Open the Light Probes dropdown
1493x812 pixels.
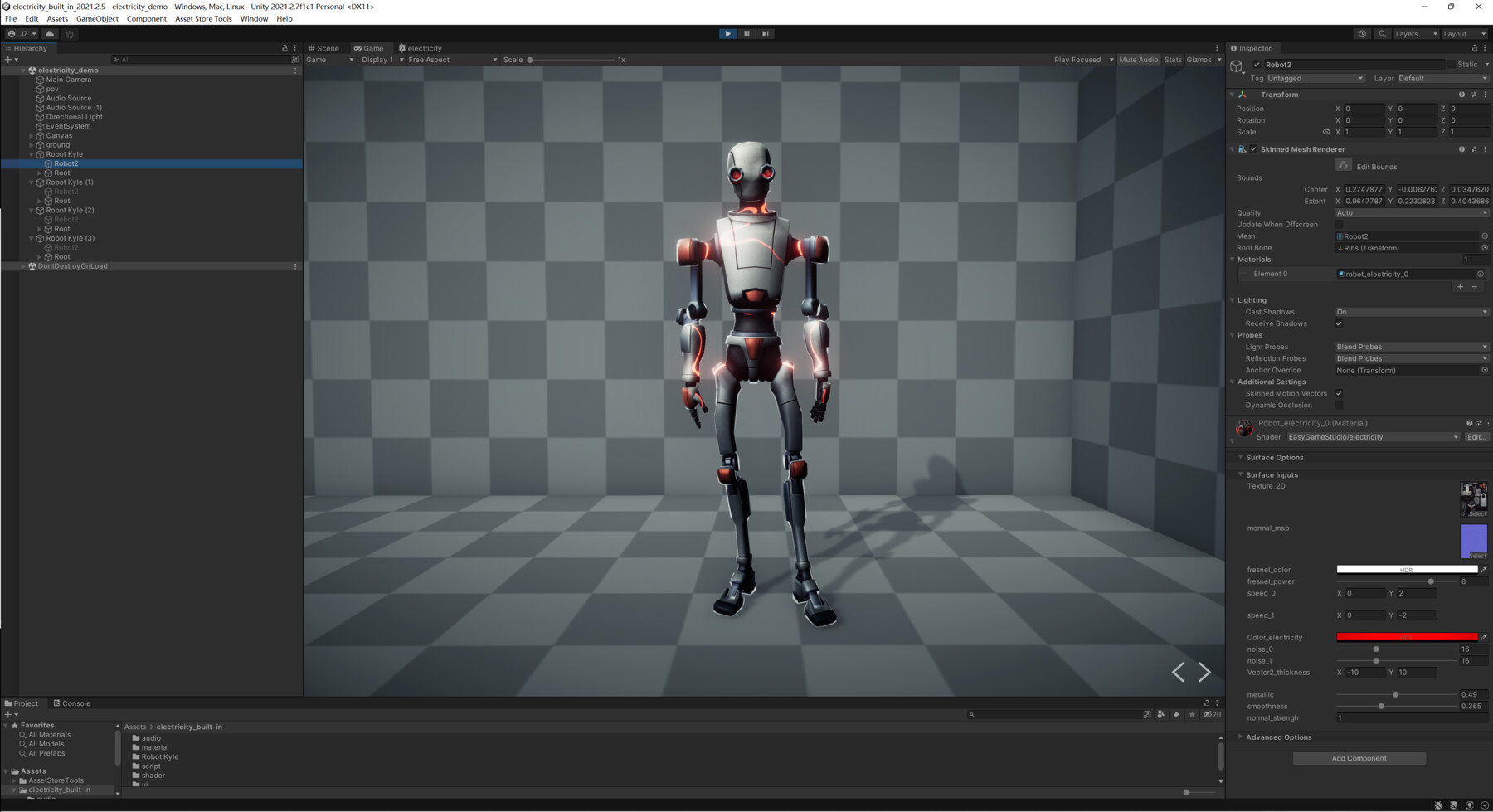(x=1410, y=346)
